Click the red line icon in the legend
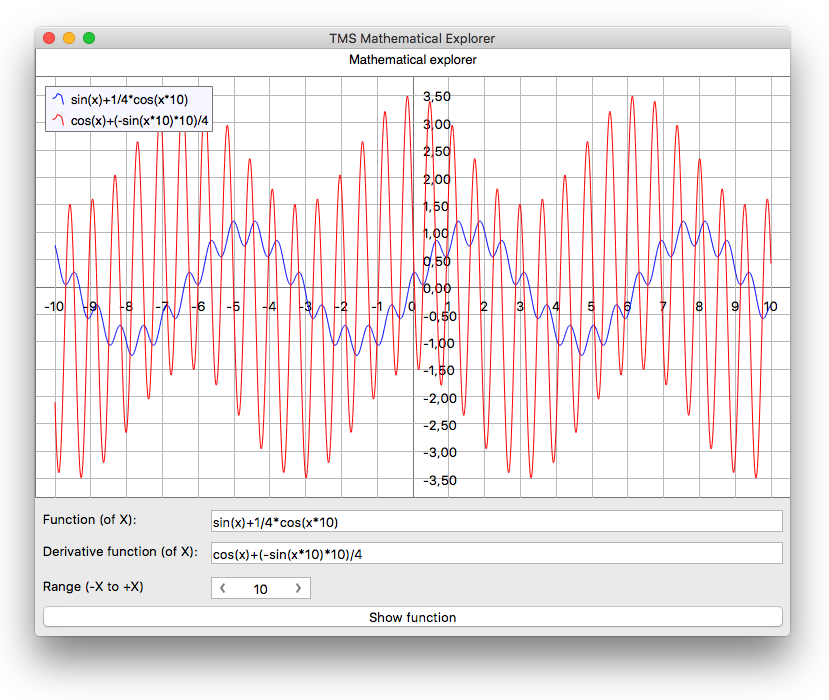This screenshot has height=700, width=829. coord(58,121)
